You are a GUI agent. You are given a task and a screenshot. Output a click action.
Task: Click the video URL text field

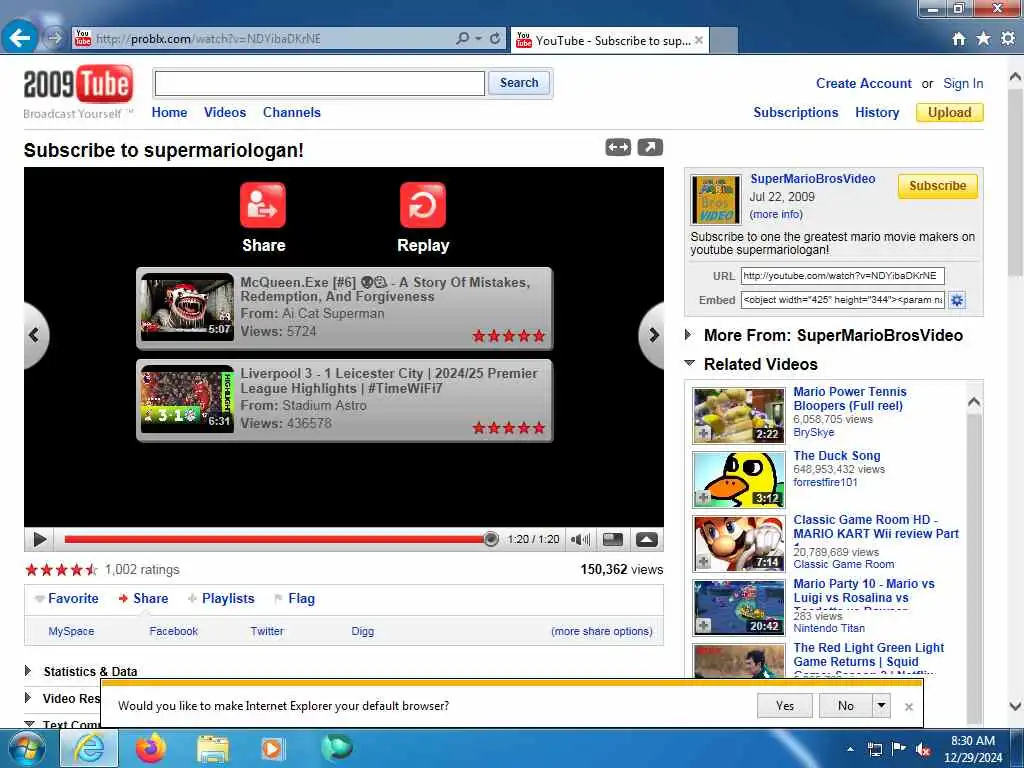pos(842,276)
